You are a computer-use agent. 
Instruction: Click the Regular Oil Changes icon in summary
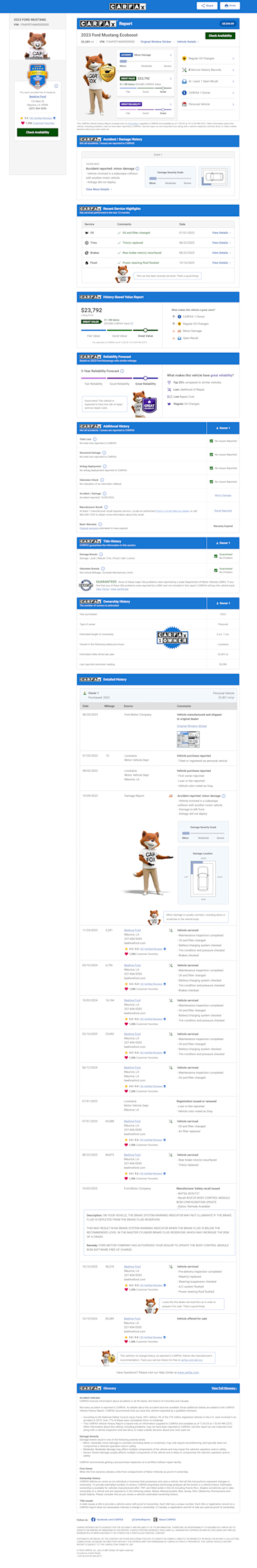coord(184,59)
